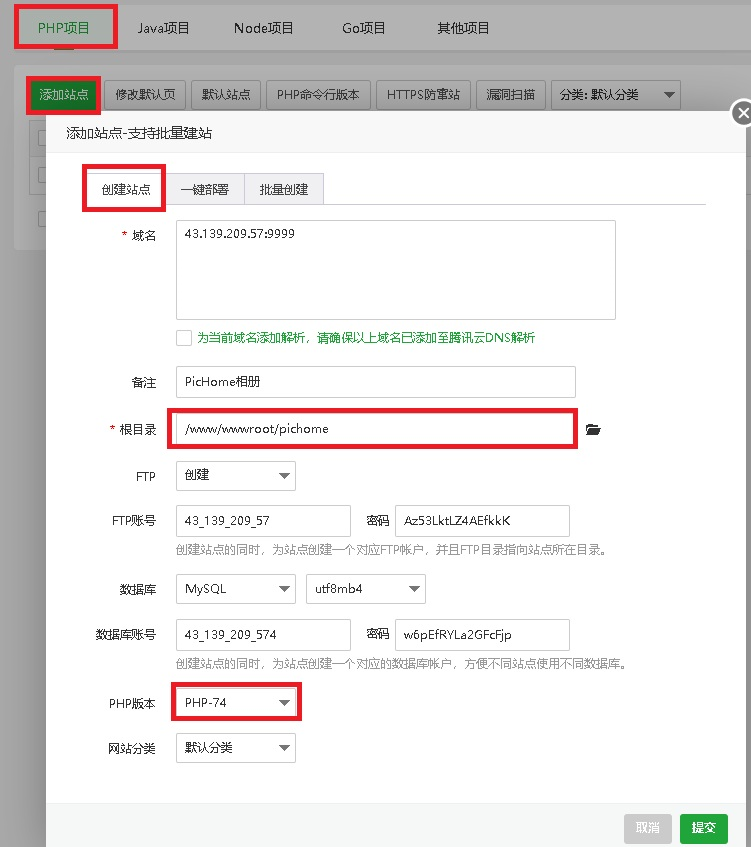Click the root directory path field

(376, 429)
